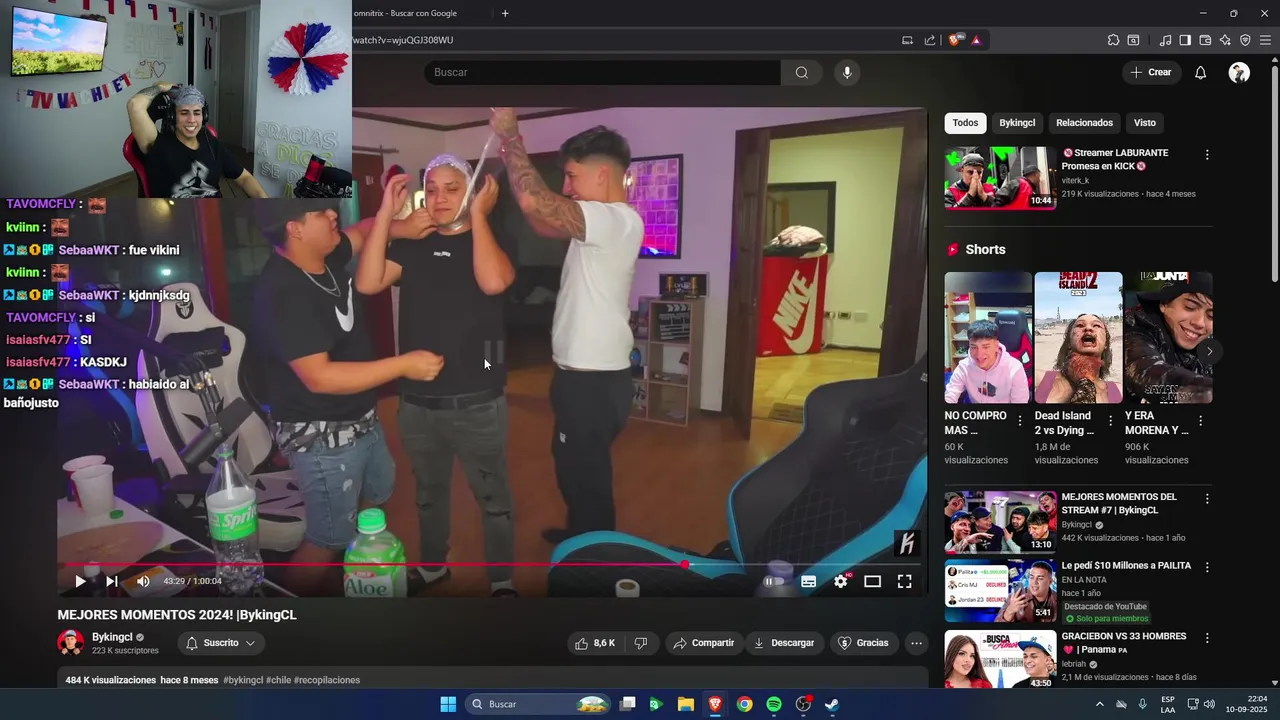Toggle the browser sidebar panel

click(1185, 40)
